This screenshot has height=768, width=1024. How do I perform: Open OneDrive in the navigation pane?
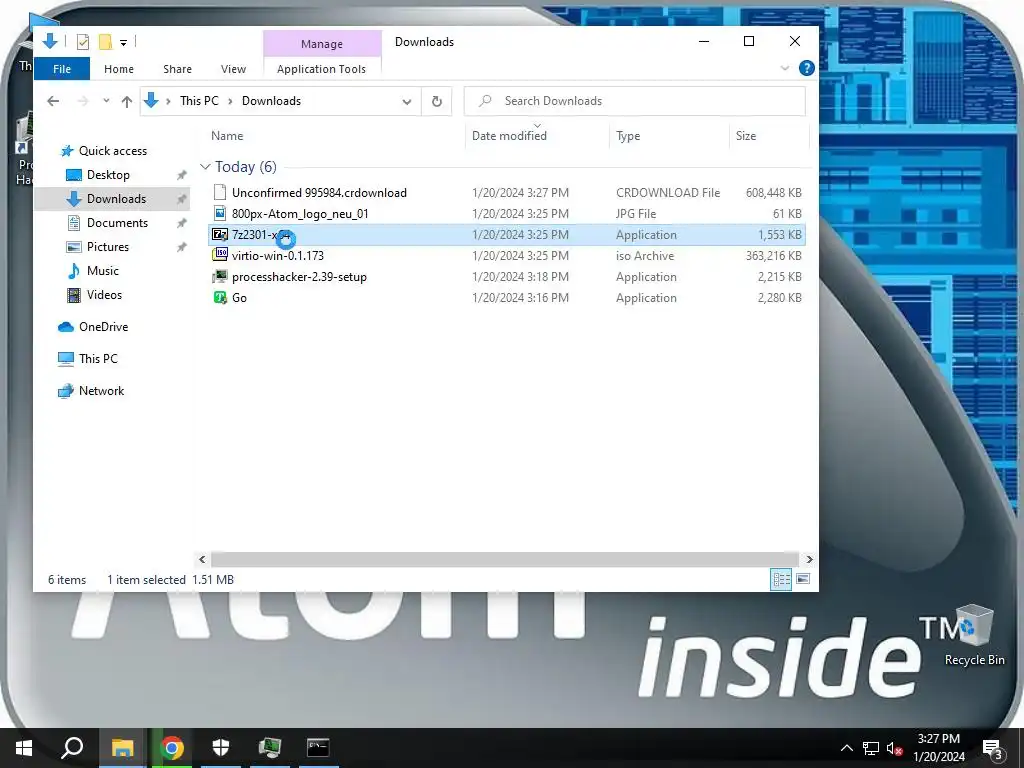coord(103,327)
